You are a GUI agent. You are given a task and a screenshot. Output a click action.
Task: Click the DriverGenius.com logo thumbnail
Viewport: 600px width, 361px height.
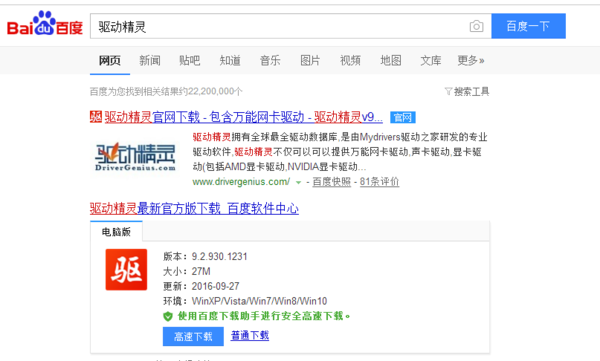(x=135, y=157)
